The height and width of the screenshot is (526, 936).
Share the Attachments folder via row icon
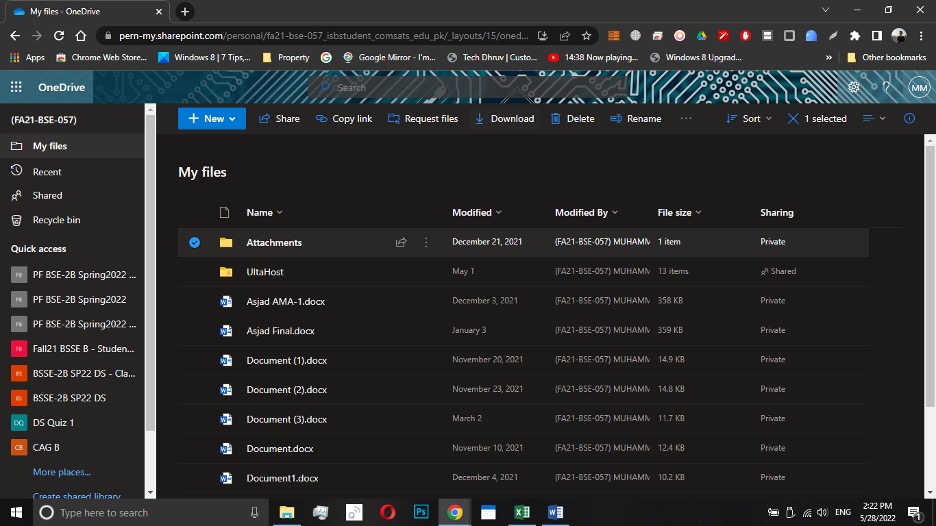tap(401, 242)
